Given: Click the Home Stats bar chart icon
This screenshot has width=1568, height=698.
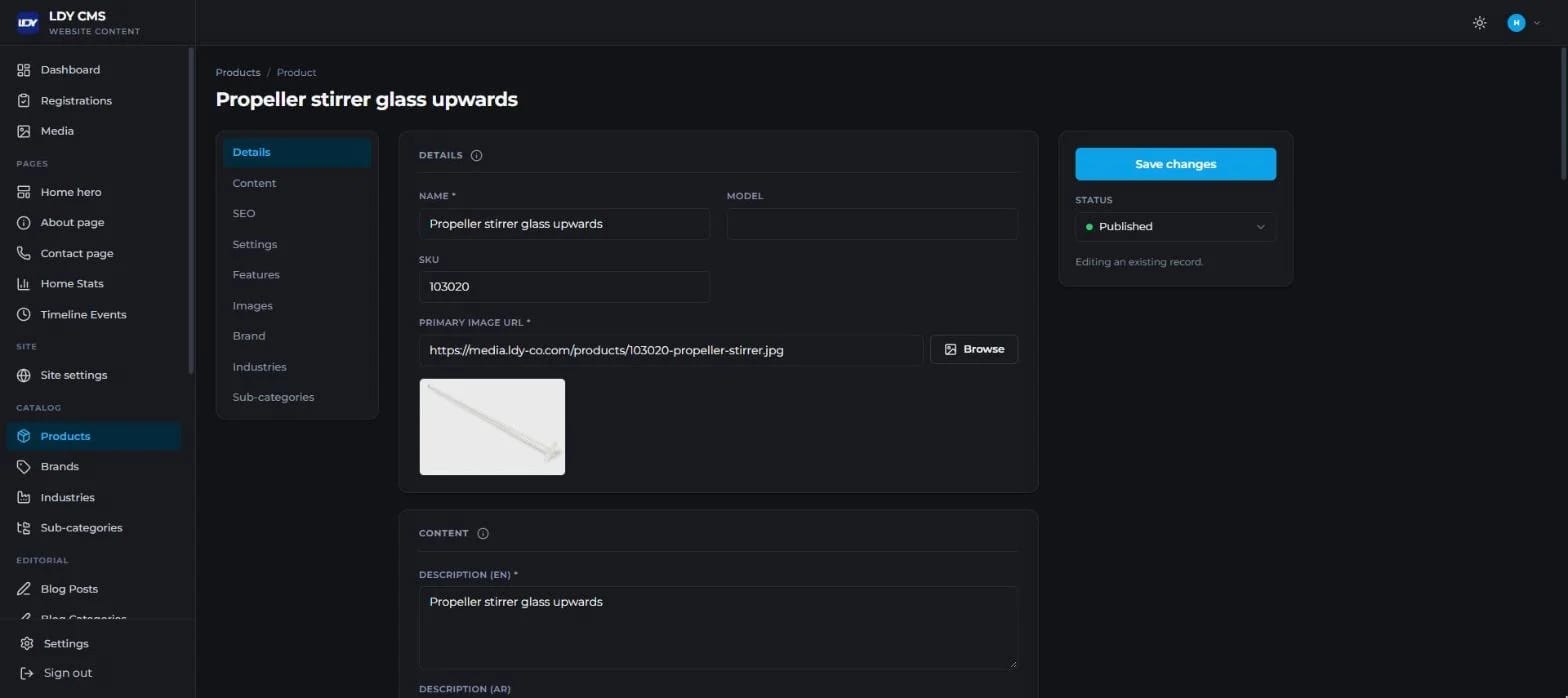Looking at the screenshot, I should click(24, 284).
